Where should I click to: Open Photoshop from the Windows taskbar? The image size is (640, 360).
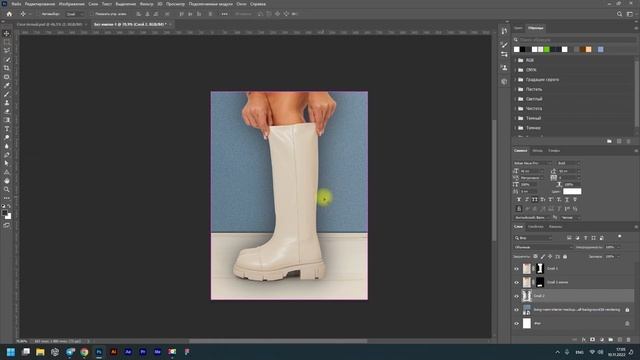tap(99, 352)
